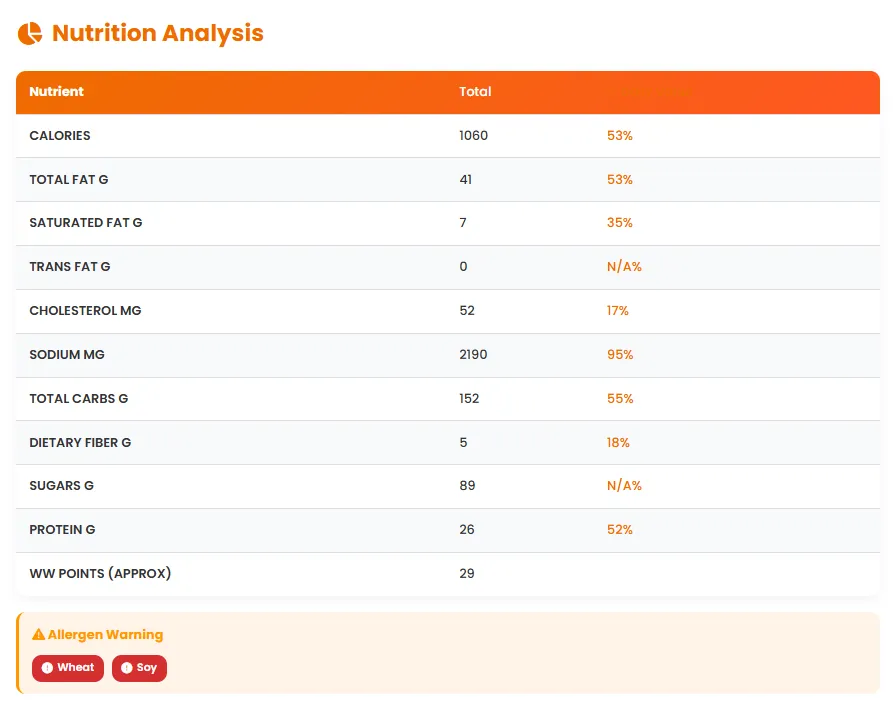Select the Wheat allergen badge

[68, 668]
